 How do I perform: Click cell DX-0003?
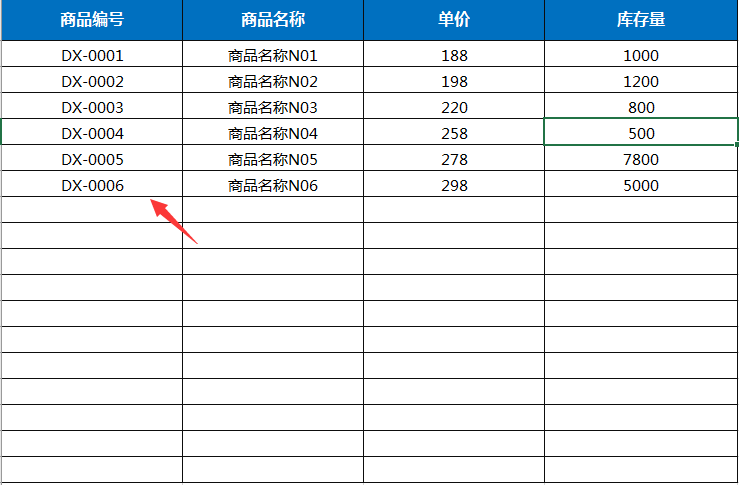(x=92, y=106)
